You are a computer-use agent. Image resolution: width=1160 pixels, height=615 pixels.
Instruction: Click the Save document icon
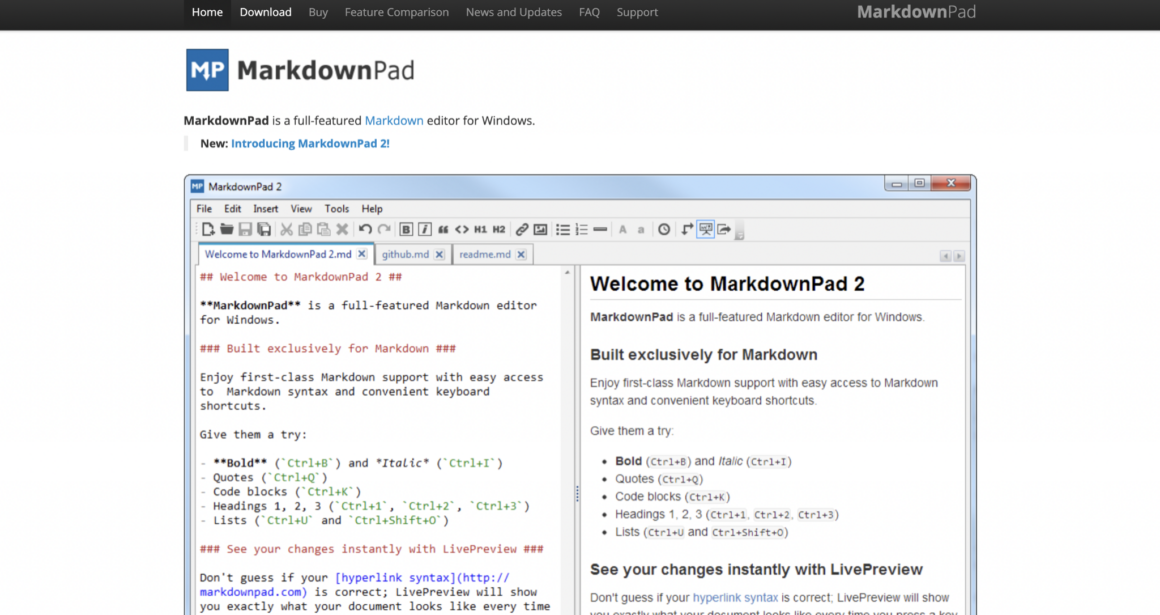click(x=245, y=229)
